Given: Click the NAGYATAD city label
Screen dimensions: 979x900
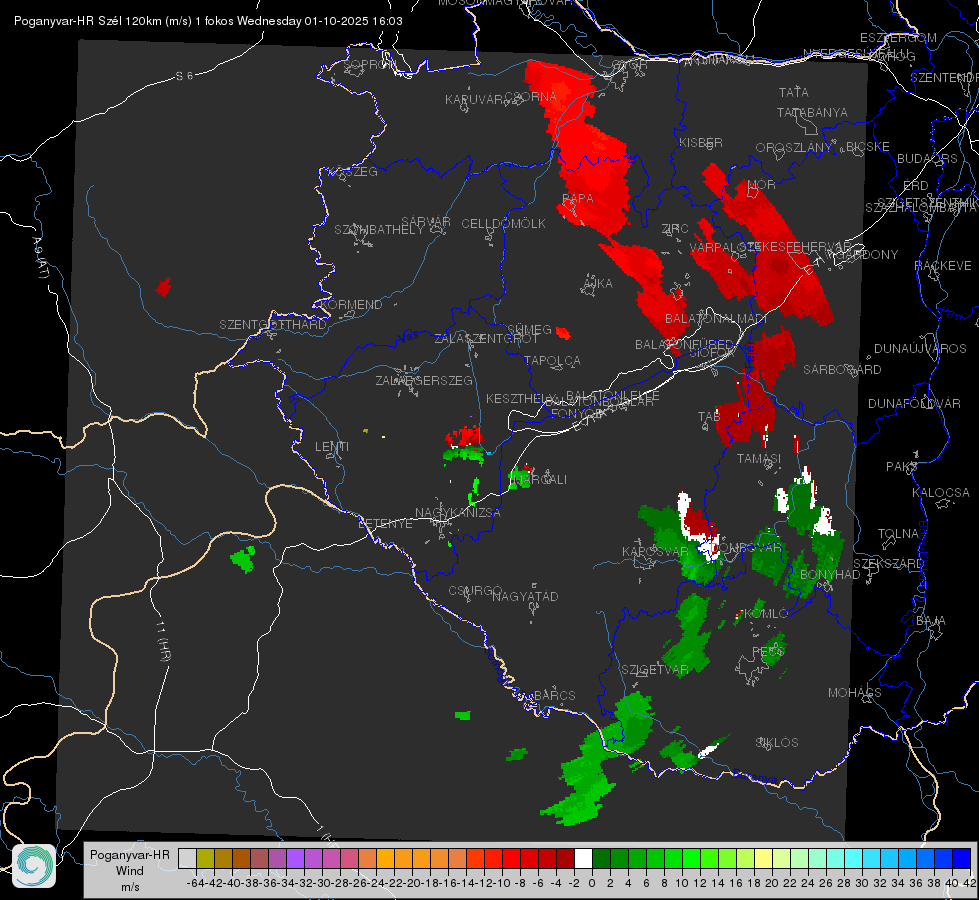Looking at the screenshot, I should 525,596.
